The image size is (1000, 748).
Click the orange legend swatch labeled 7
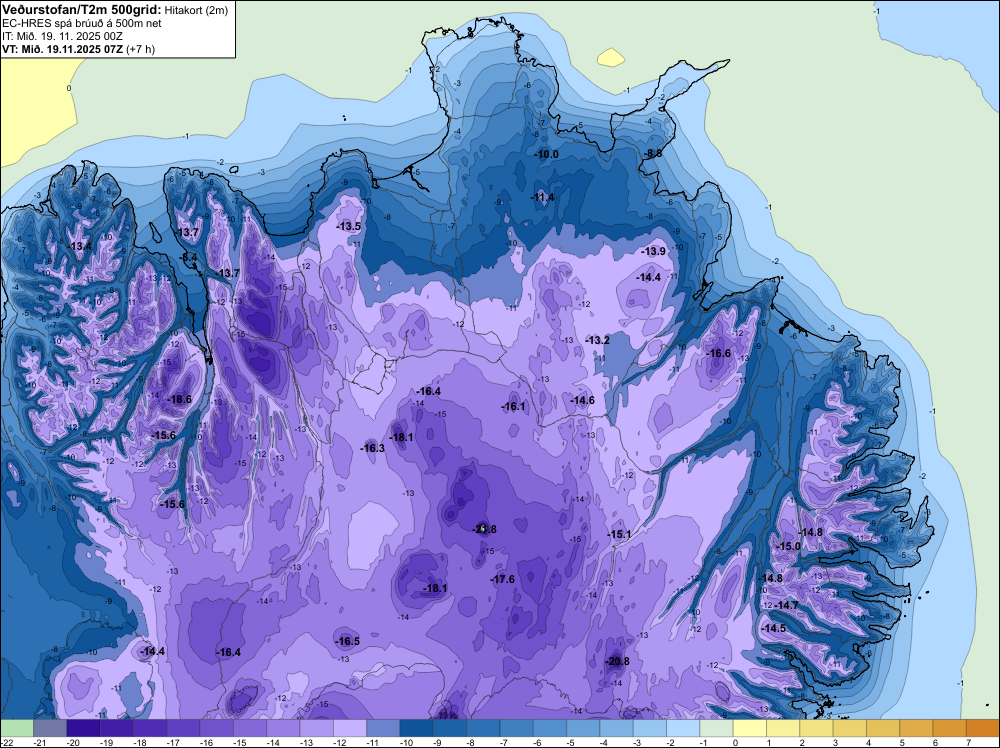pyautogui.click(x=982, y=728)
